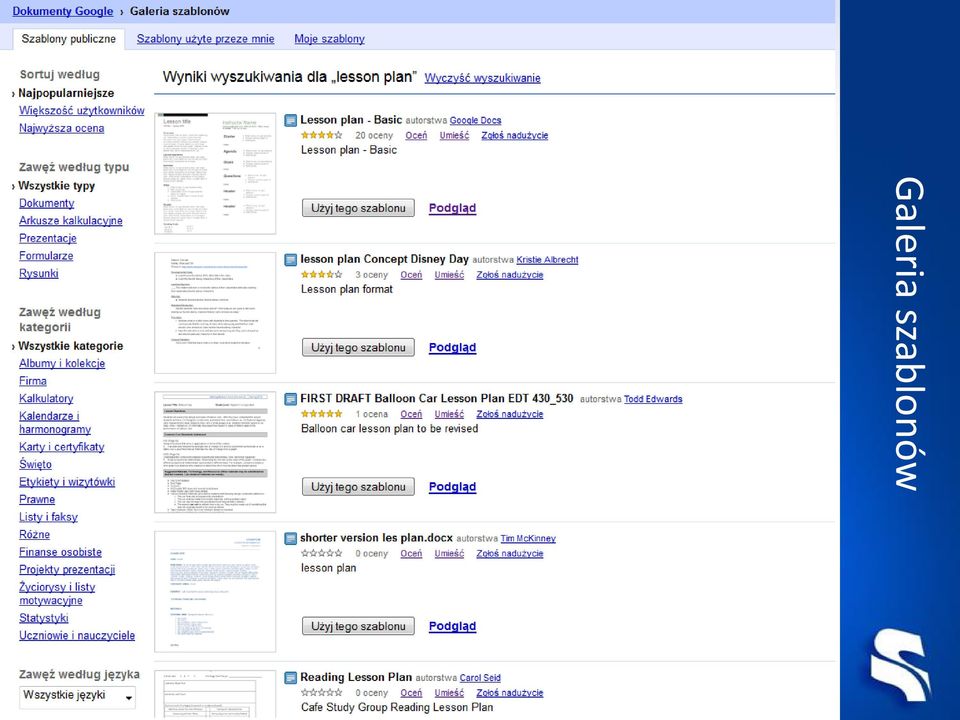
Task: Filter by Dokumenty type
Action: point(47,203)
